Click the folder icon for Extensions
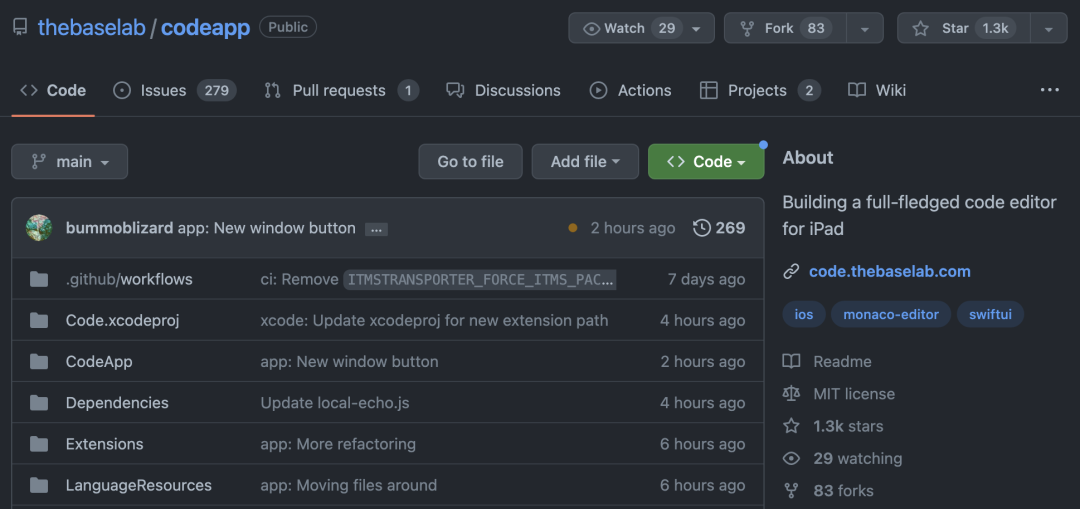The width and height of the screenshot is (1080, 509). (39, 444)
